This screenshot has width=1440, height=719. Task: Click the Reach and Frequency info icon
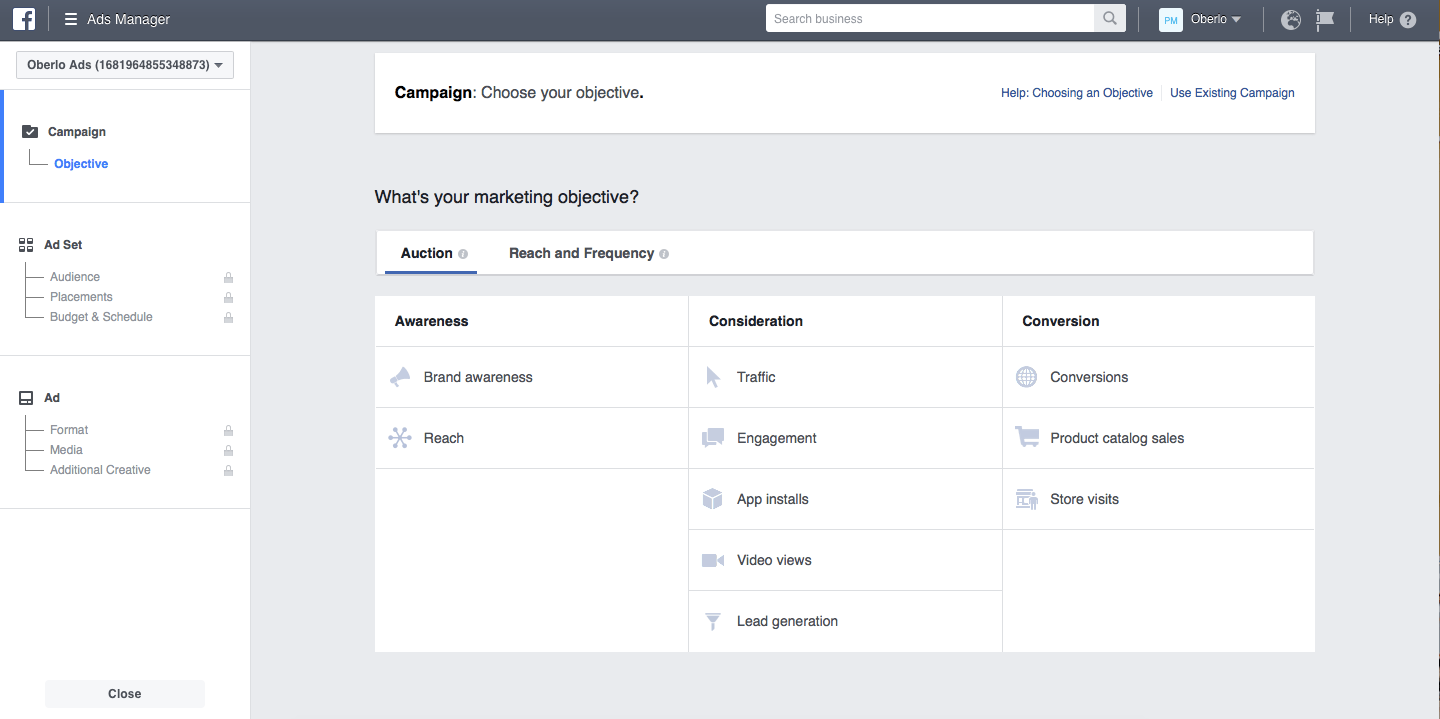click(664, 254)
